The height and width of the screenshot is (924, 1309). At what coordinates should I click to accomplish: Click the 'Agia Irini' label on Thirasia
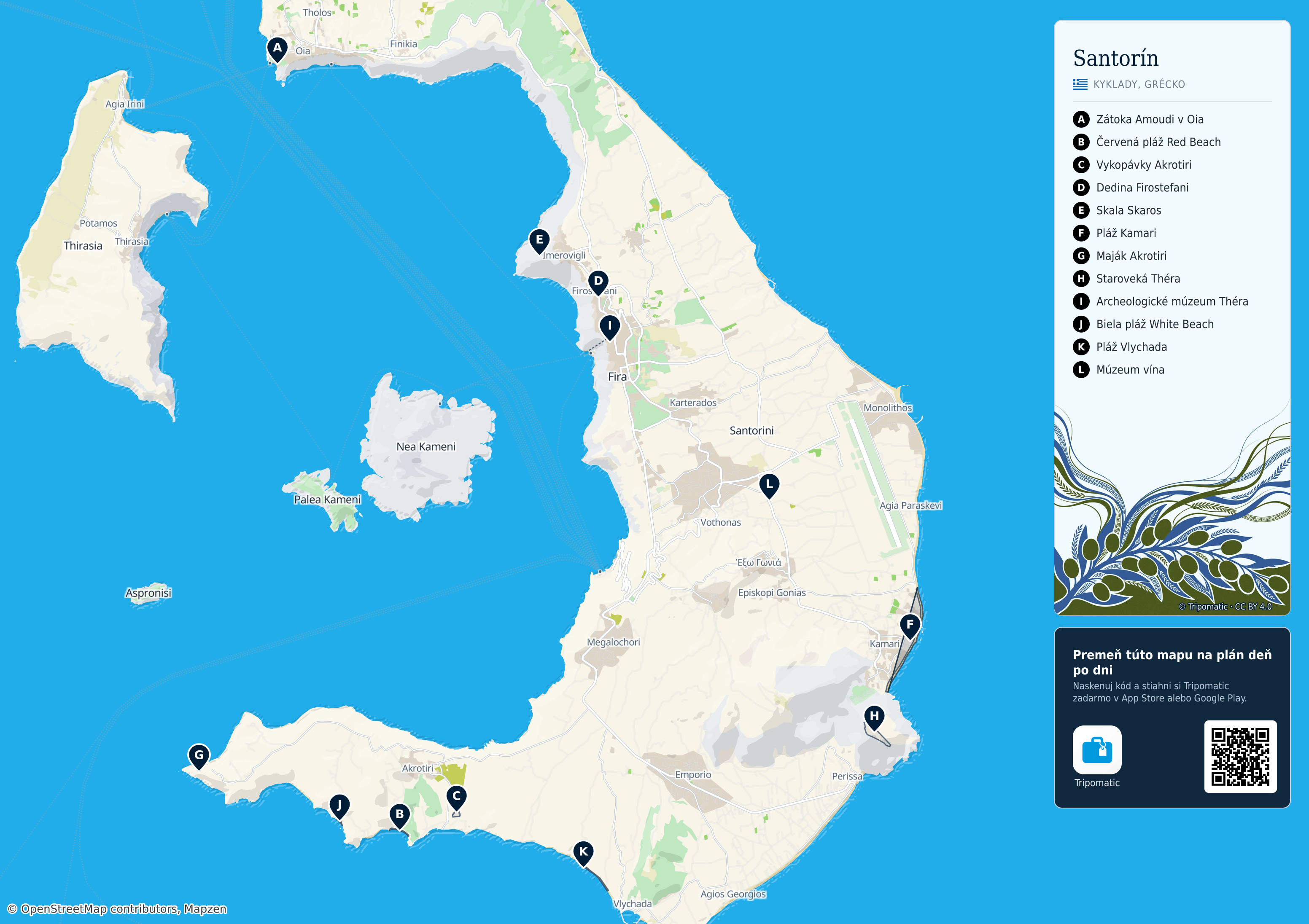(x=125, y=104)
